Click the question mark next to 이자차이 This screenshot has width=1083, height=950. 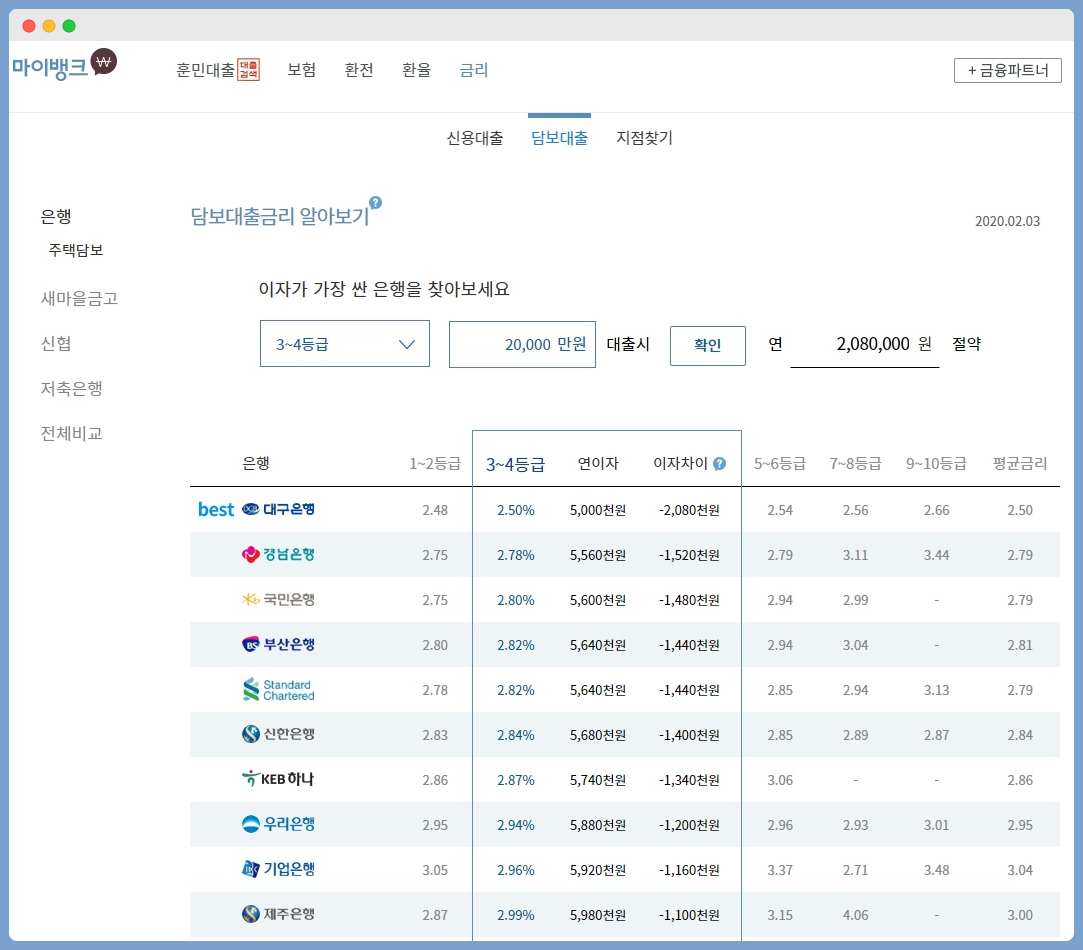click(x=719, y=464)
